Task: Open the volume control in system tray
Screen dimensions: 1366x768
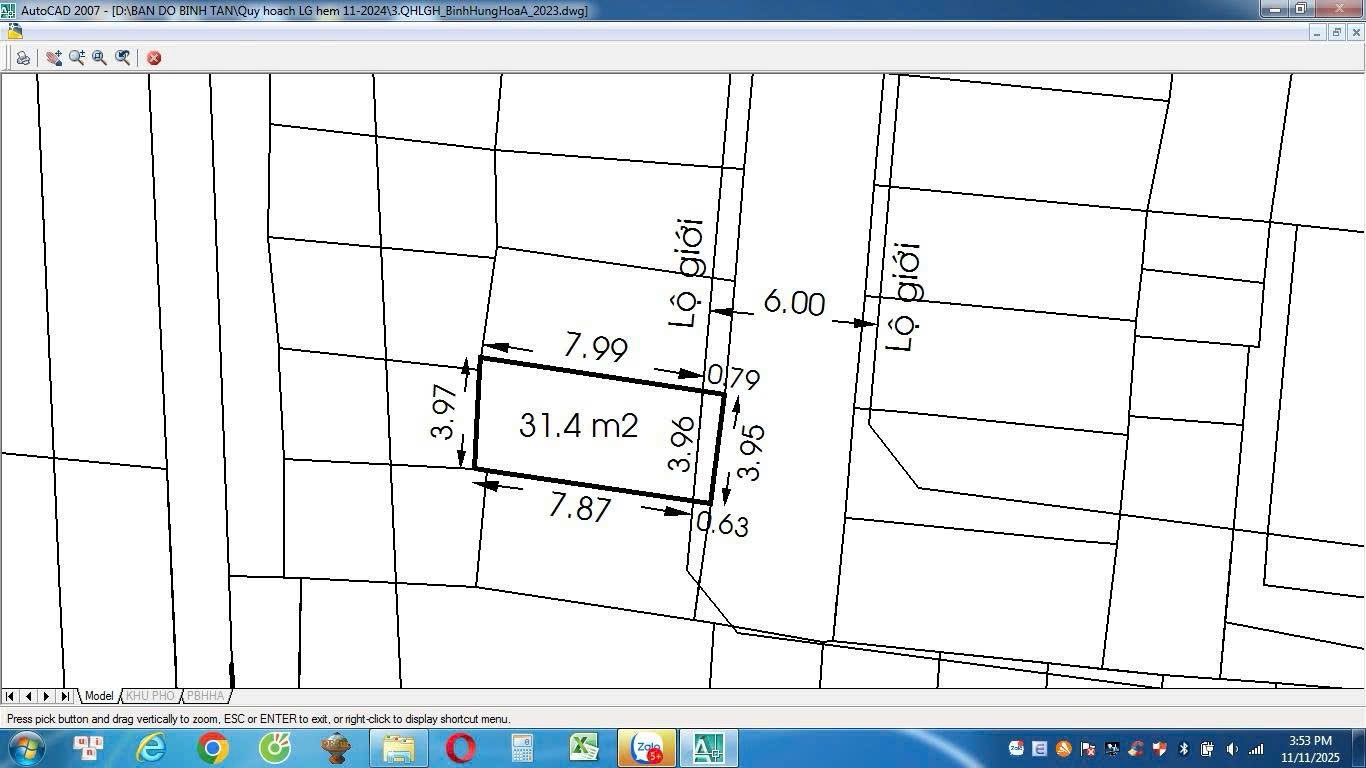Action: (x=1232, y=749)
